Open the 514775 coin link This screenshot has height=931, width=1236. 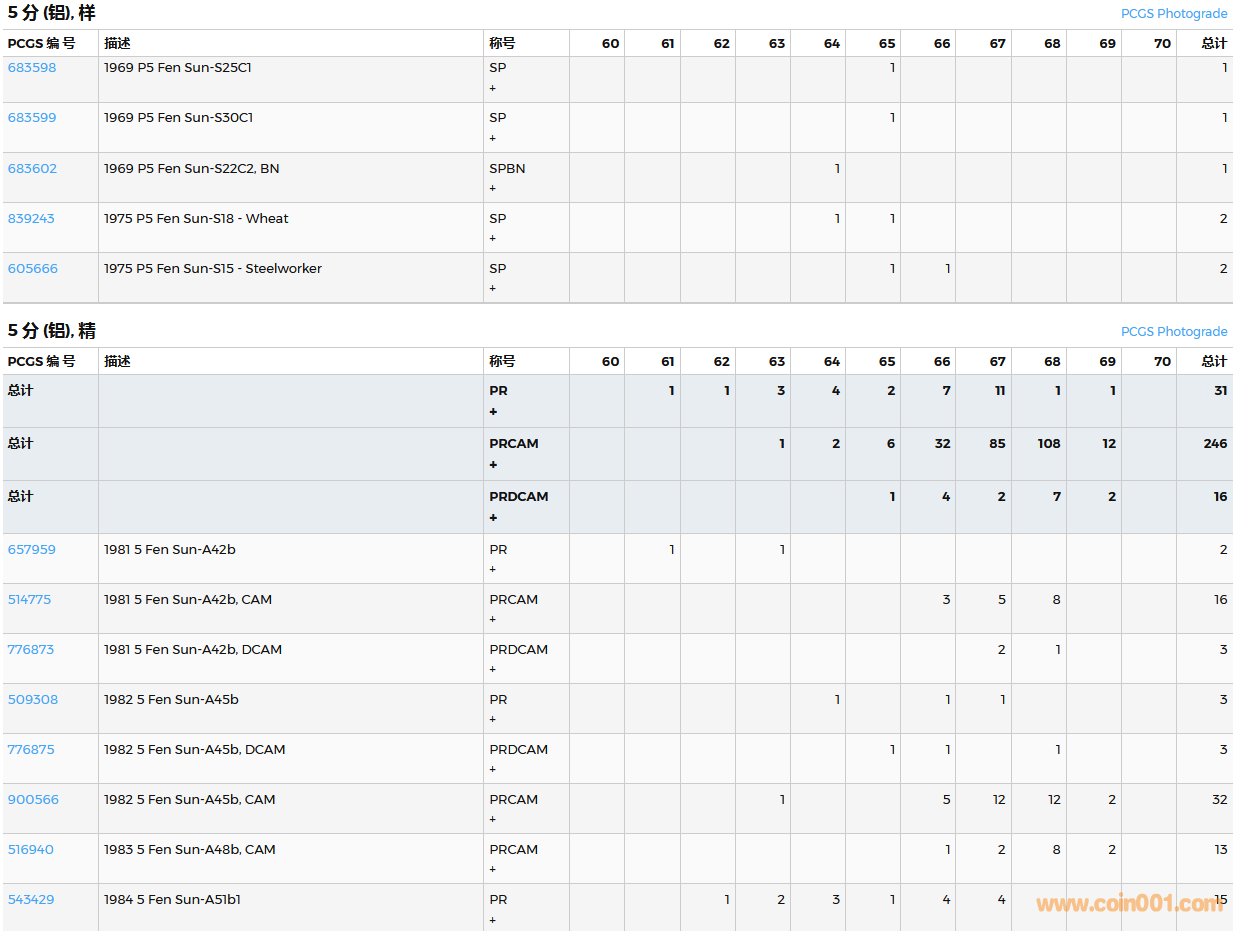tap(29, 599)
